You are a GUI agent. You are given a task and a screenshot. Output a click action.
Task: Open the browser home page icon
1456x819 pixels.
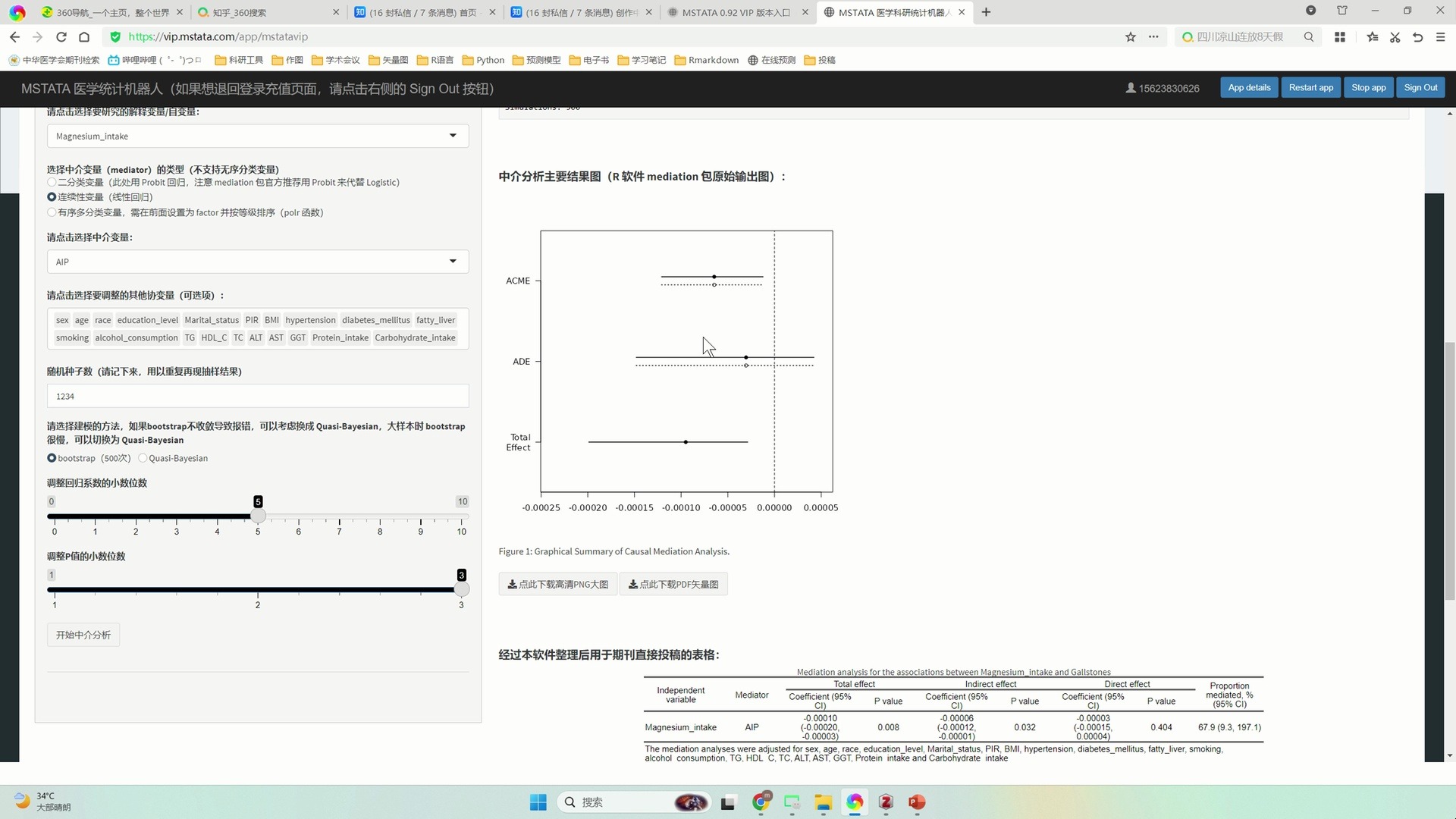pos(84,36)
